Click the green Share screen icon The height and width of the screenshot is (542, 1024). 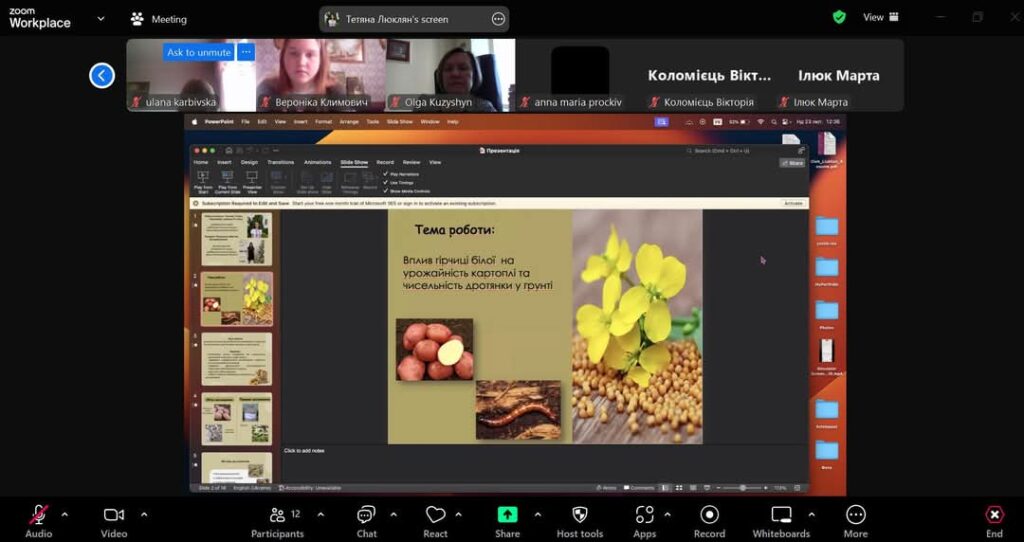[507, 515]
